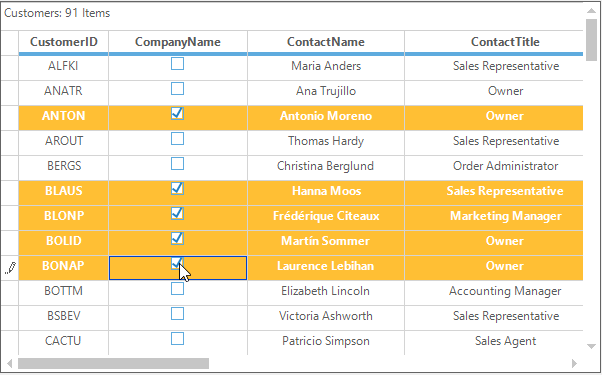Click the Accounting Manager title cell
The width and height of the screenshot is (602, 375).
[494, 293]
